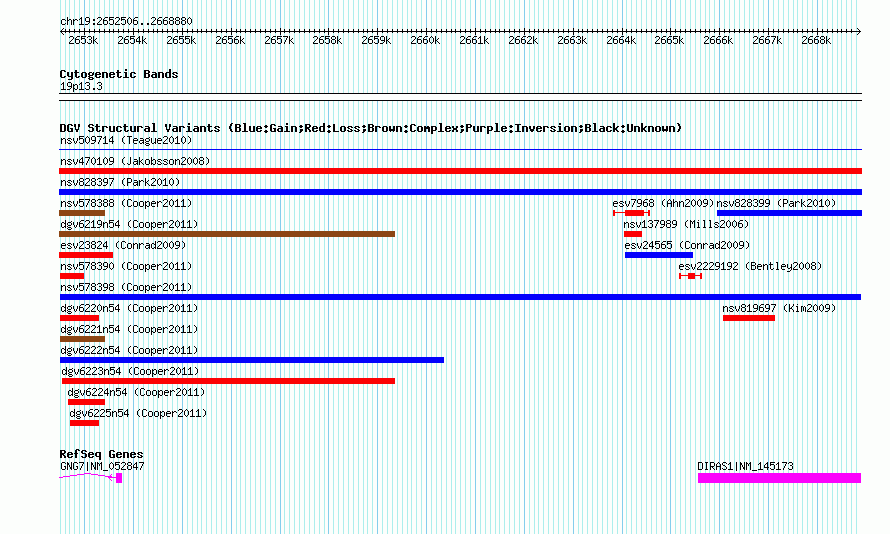Click the 2656k ruler tick label
The image size is (890, 534).
pos(230,40)
